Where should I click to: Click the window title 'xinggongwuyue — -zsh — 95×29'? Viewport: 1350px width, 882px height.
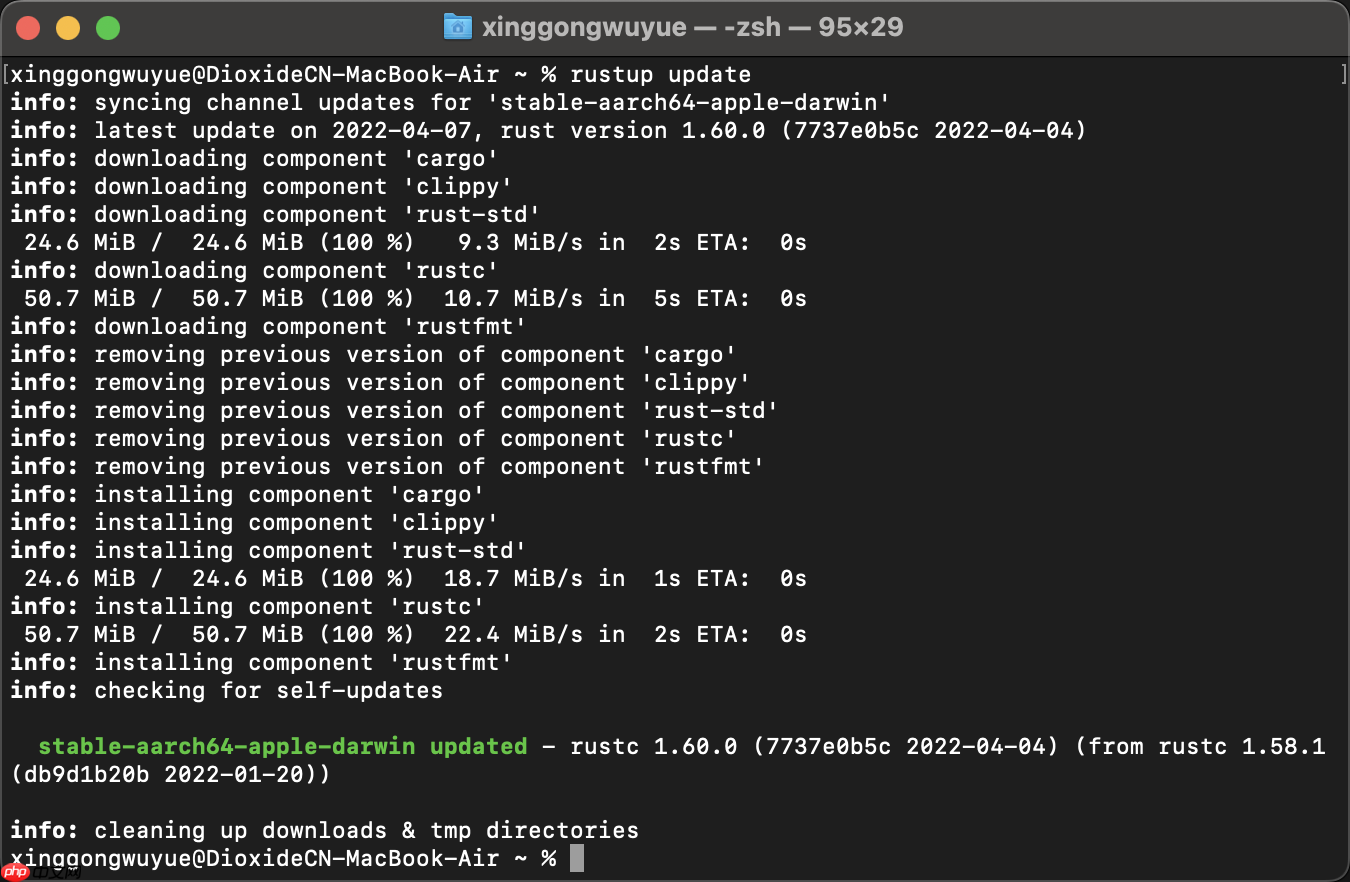point(692,27)
